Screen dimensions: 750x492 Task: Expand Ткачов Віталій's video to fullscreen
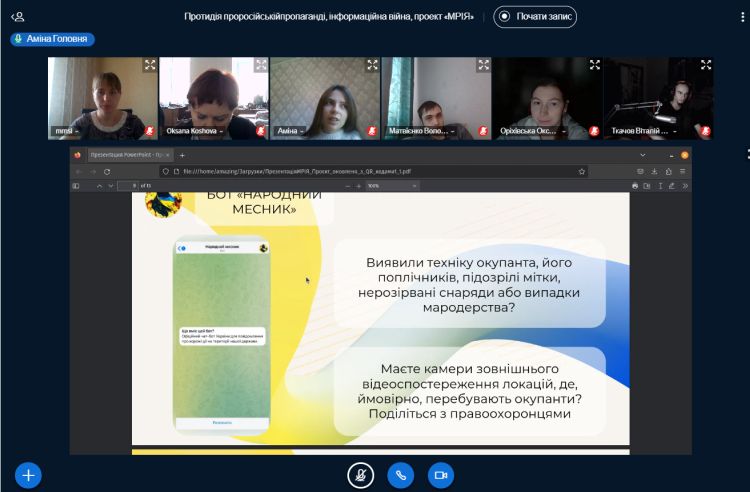[704, 65]
